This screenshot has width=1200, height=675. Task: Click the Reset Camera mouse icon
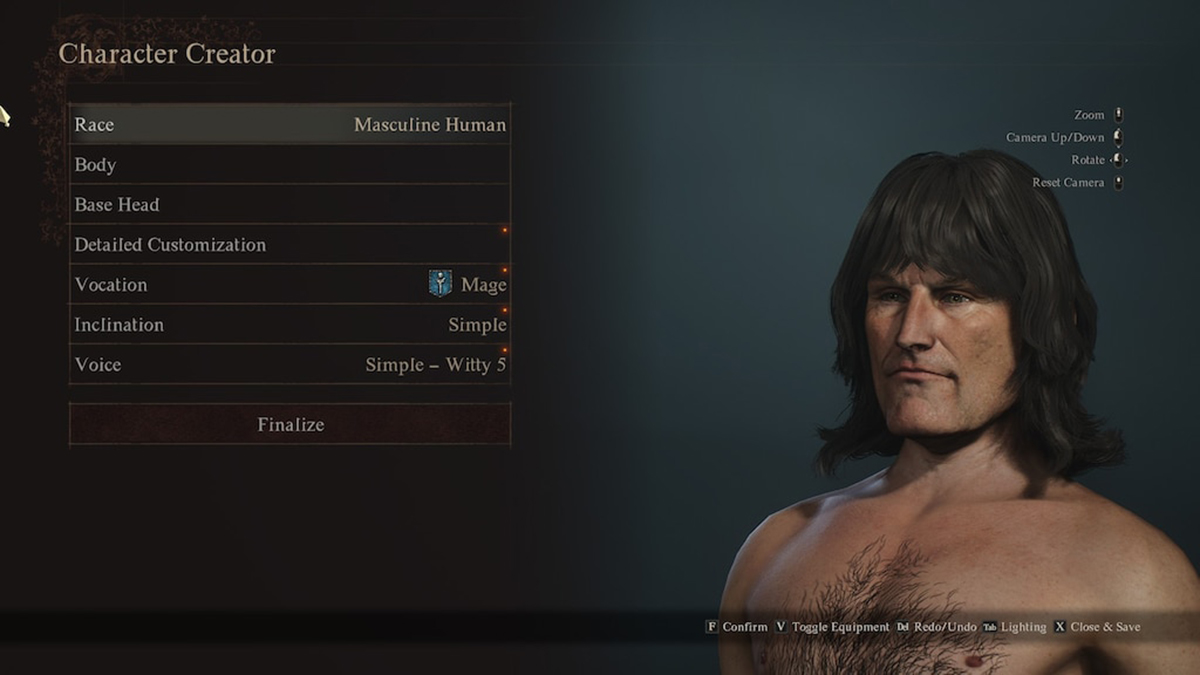click(x=1118, y=183)
